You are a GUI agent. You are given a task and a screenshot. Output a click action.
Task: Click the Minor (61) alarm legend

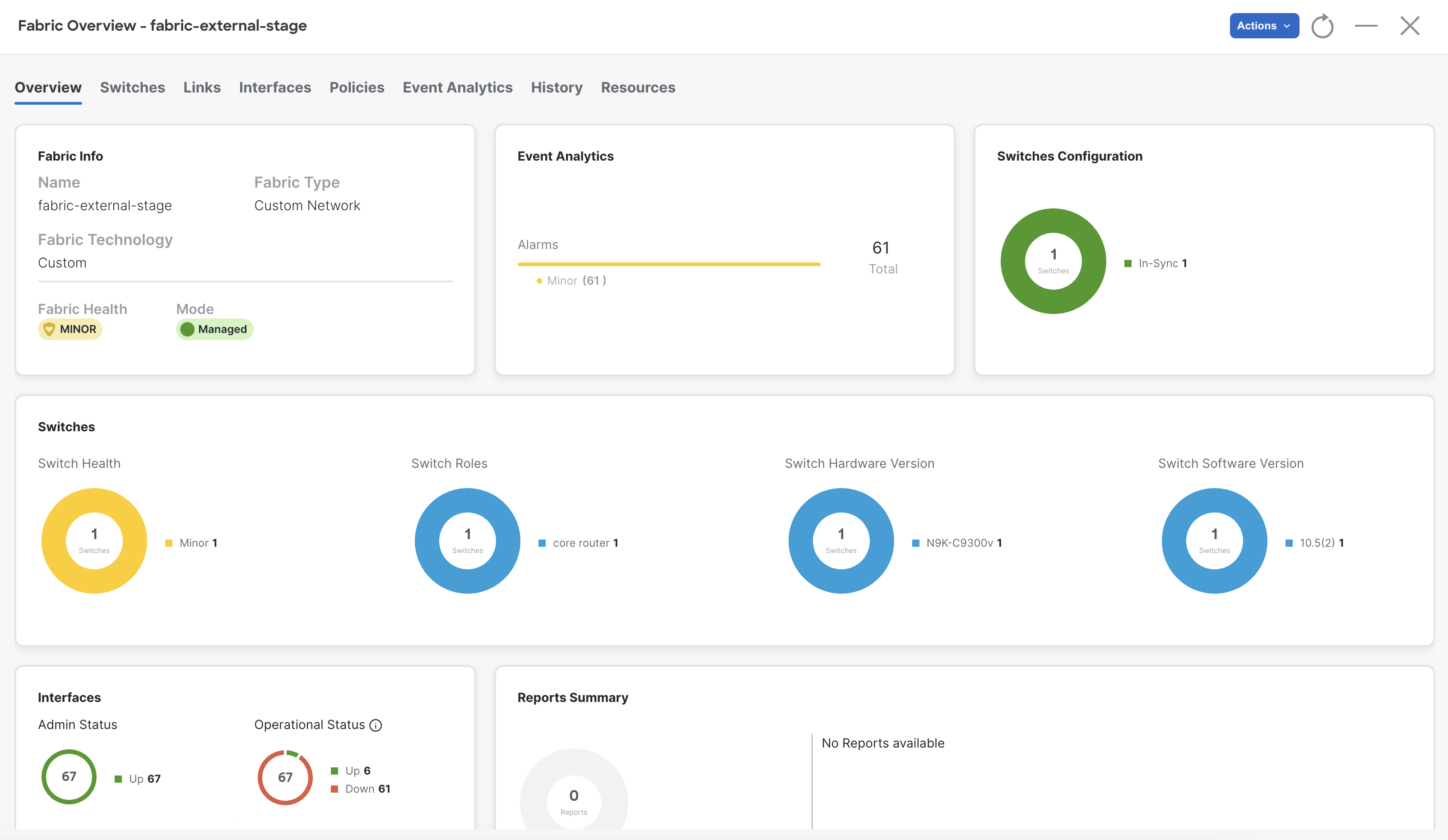[x=571, y=281]
